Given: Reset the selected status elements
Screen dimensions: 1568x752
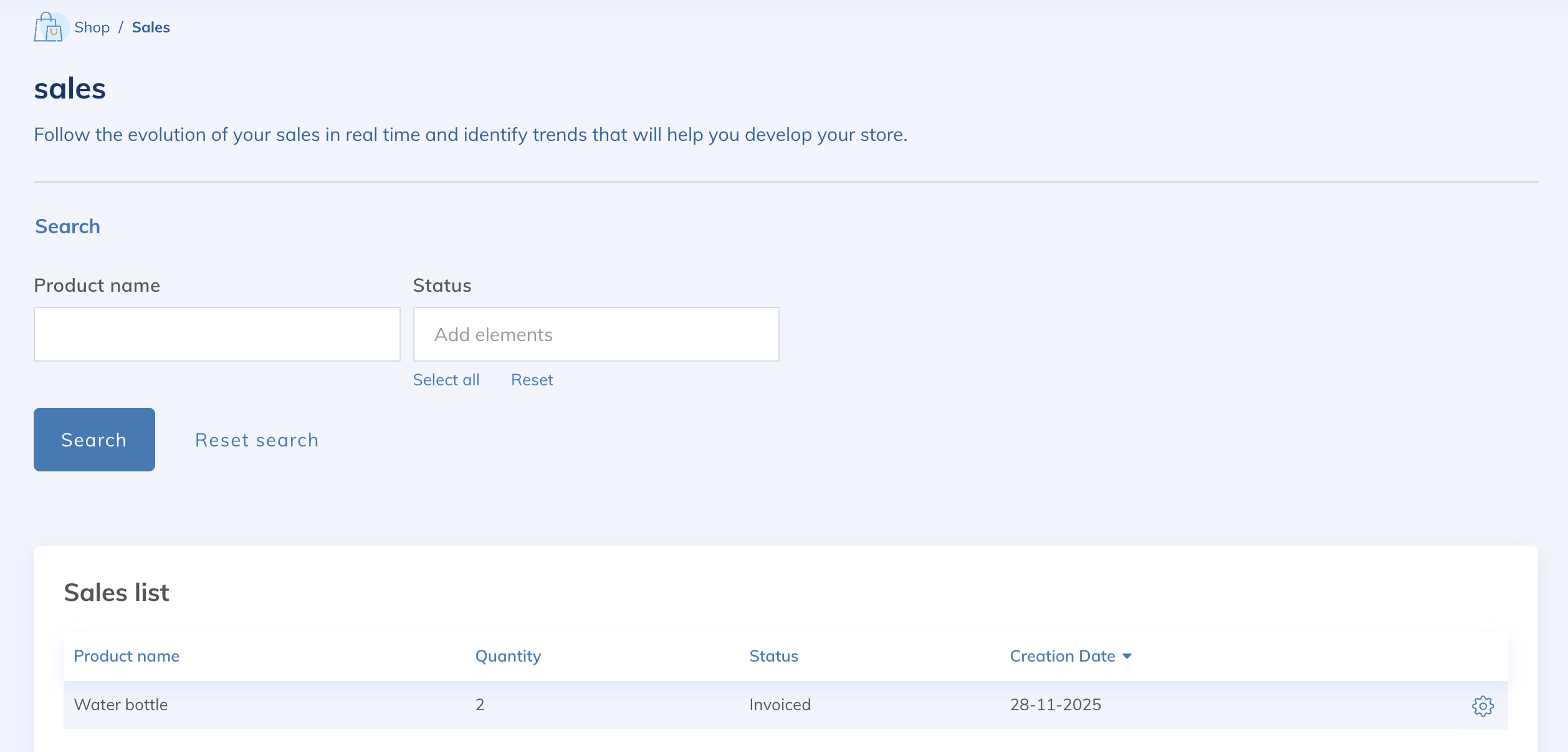Looking at the screenshot, I should pos(532,380).
